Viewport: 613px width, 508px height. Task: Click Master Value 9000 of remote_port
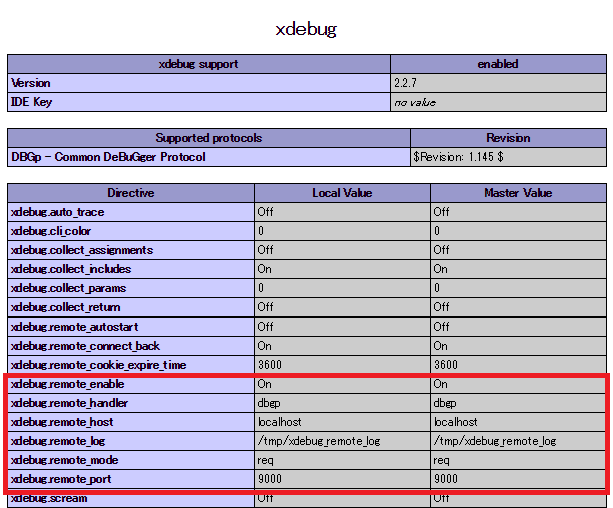[x=518, y=479]
